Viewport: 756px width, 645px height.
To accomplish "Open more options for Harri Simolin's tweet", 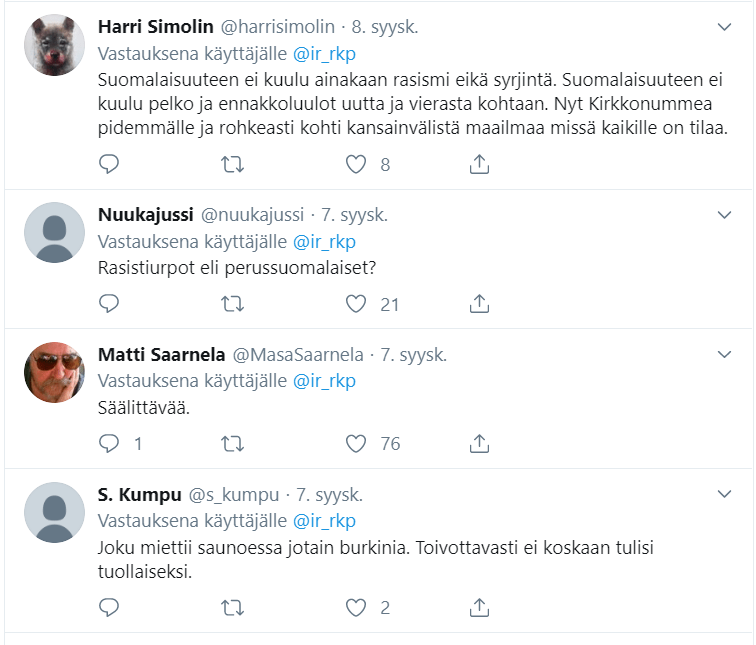I will pyautogui.click(x=725, y=27).
